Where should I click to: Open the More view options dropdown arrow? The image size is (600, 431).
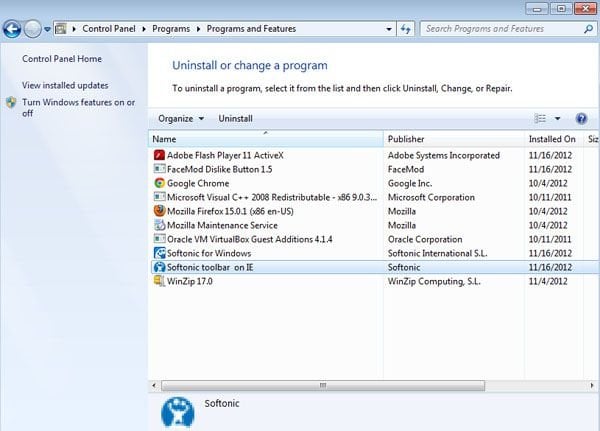(558, 119)
